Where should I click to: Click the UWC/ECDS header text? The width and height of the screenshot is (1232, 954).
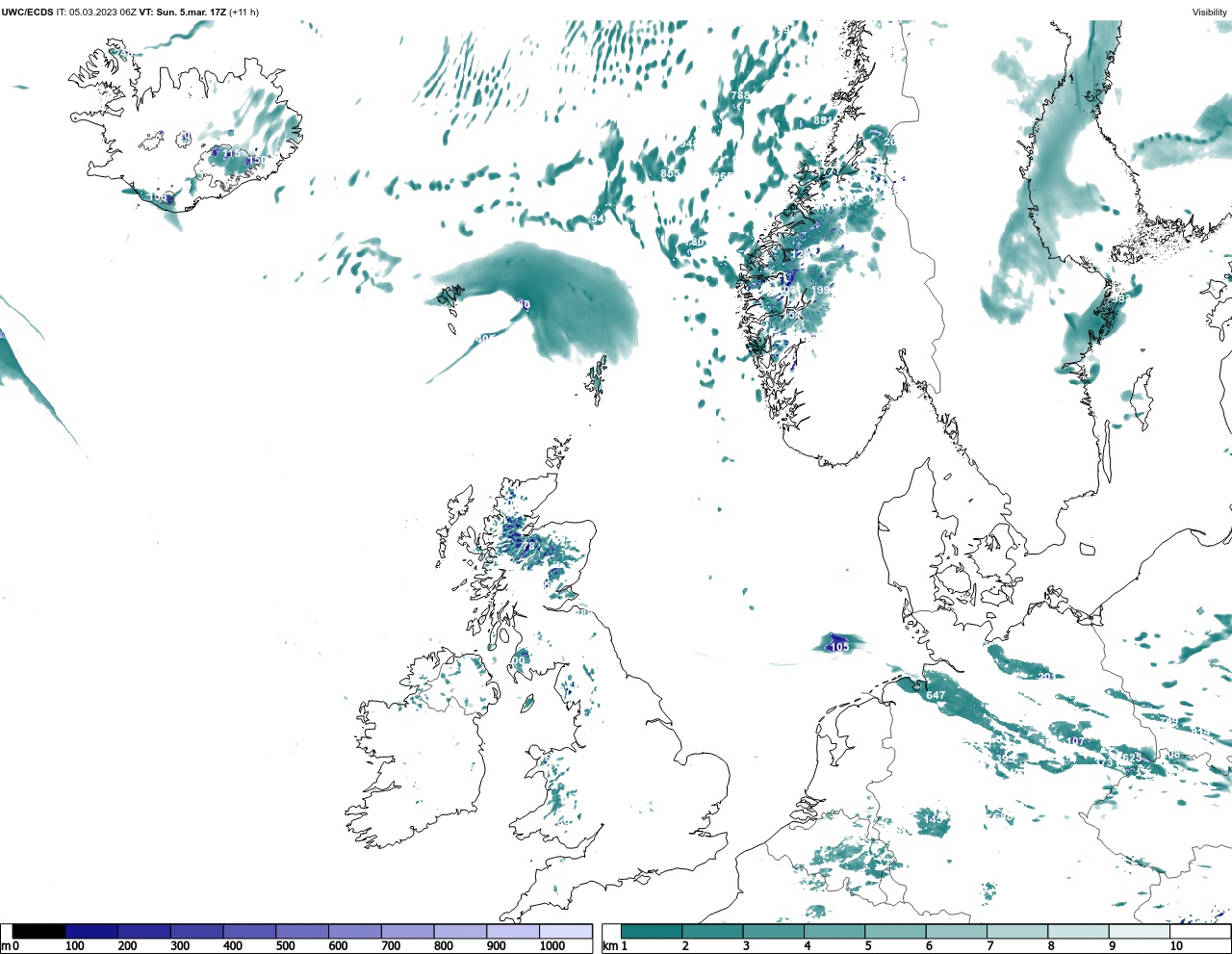click(27, 13)
